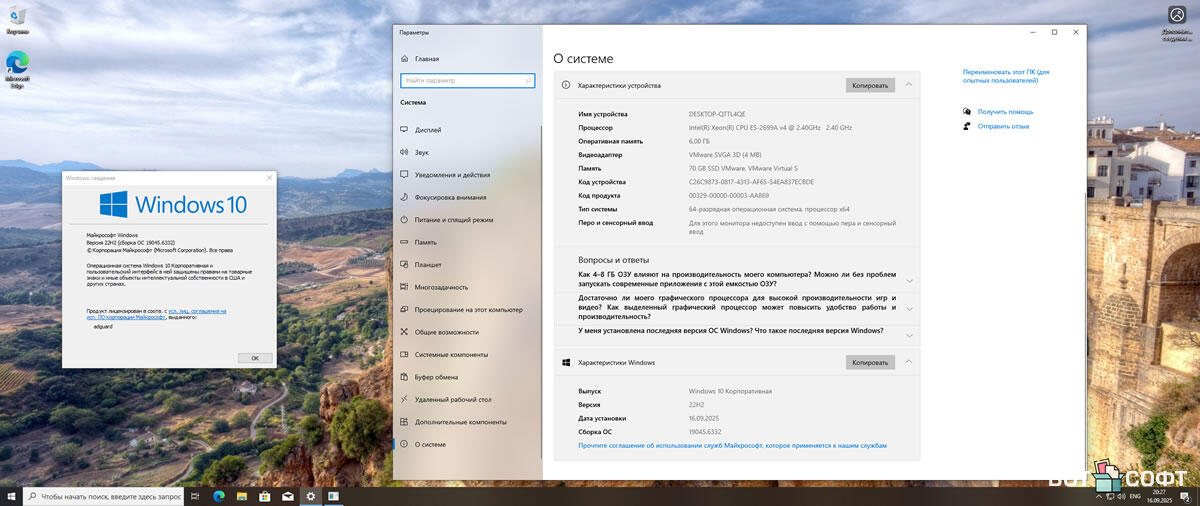Click the Windows Start button
Image resolution: width=1200 pixels, height=506 pixels.
click(x=11, y=496)
